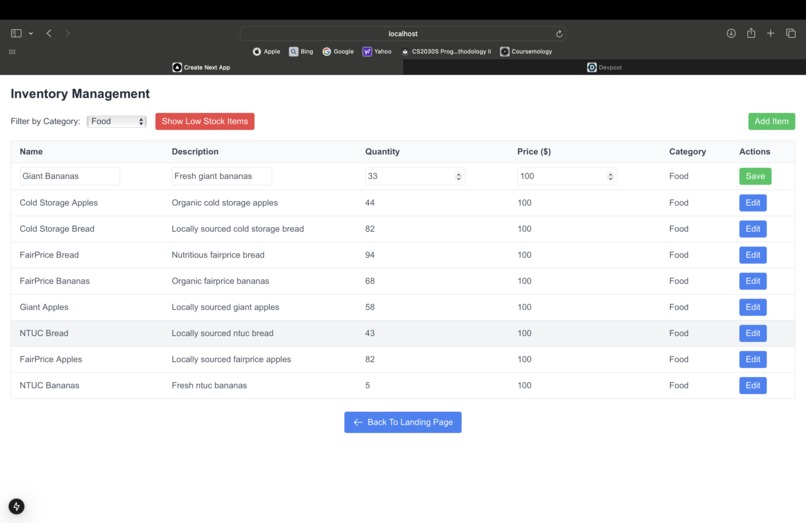Adjust the quantity stepper arrows
The height and width of the screenshot is (523, 806).
459,176
